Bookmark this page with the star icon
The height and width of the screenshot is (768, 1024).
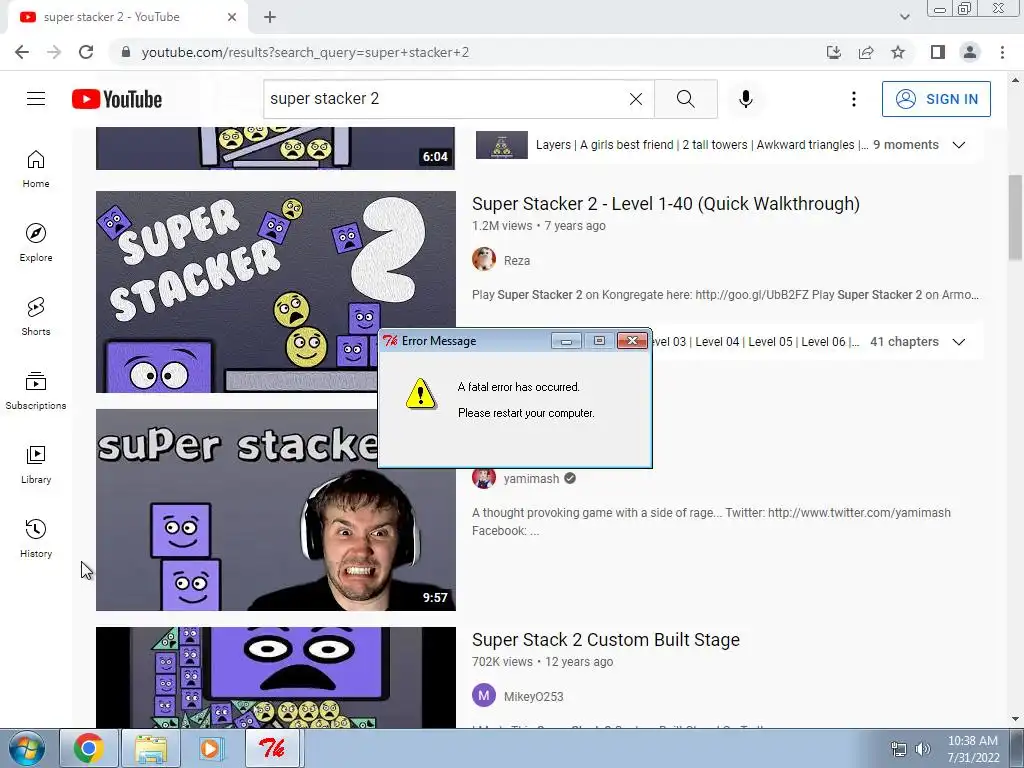(898, 52)
